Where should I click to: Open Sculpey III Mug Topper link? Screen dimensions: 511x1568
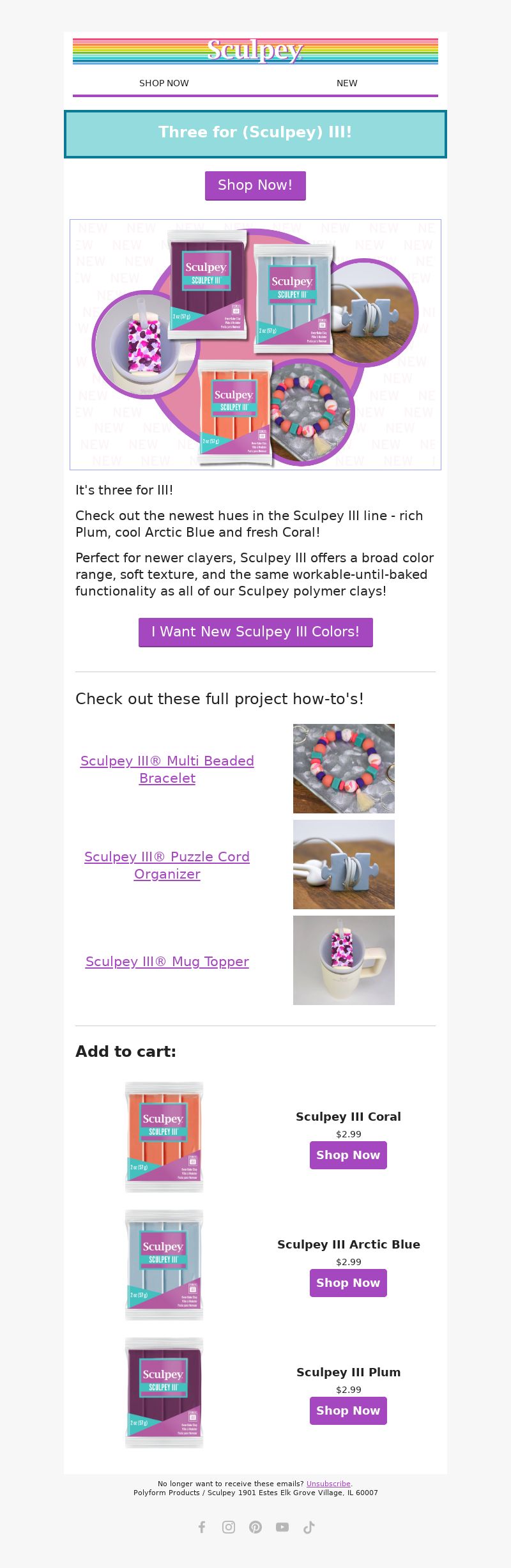pyautogui.click(x=167, y=962)
